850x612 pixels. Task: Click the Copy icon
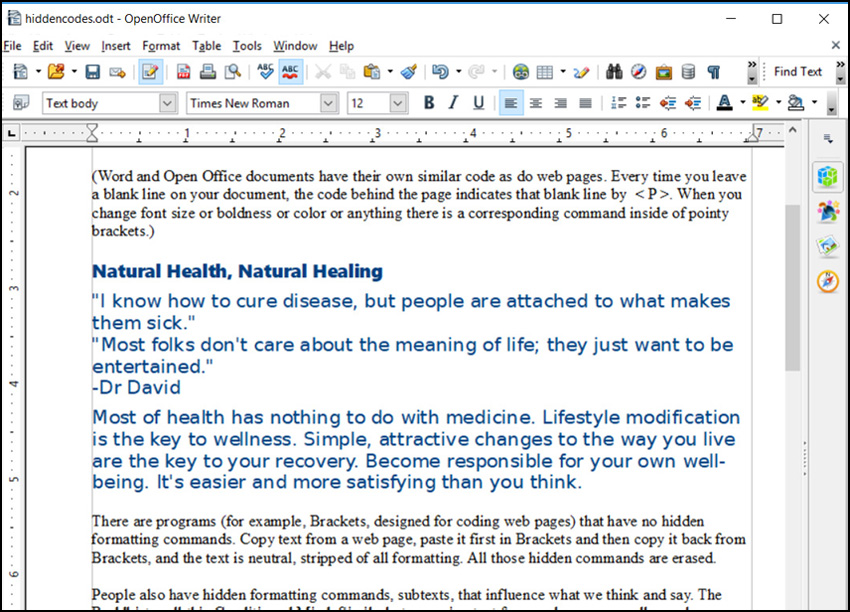[347, 72]
